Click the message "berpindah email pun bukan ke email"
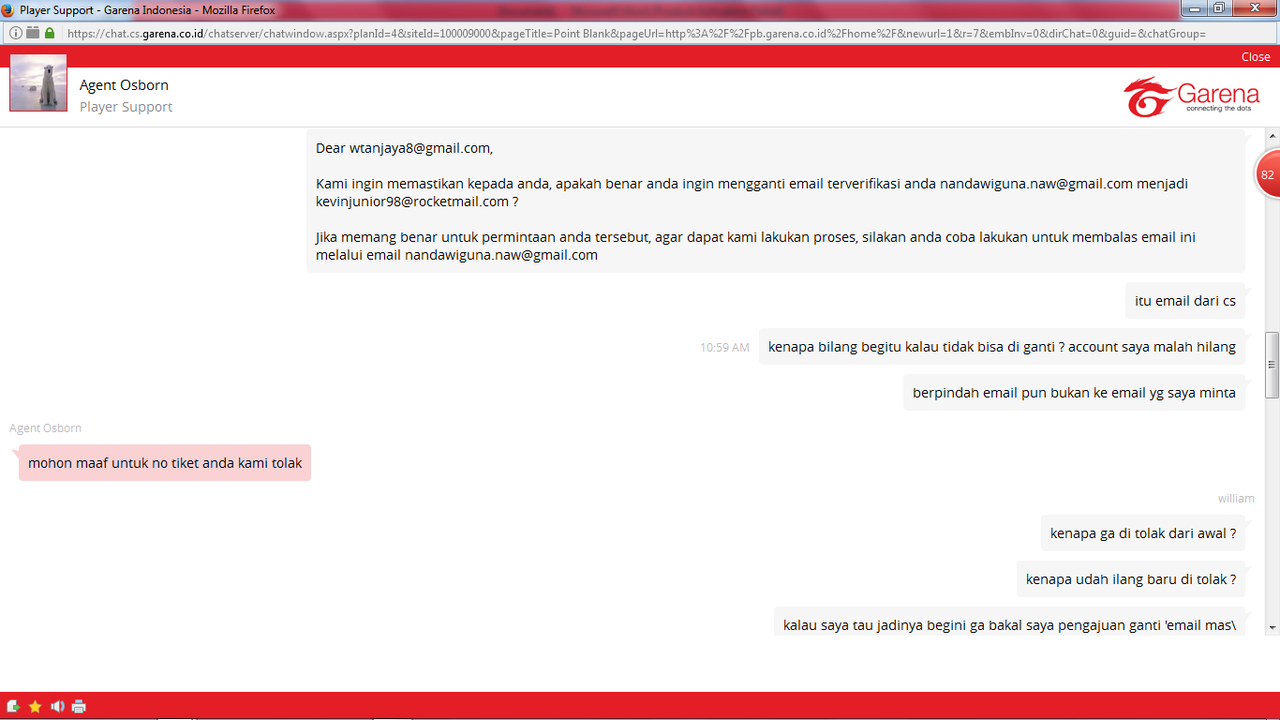Screen dimensions: 1280x720 (1074, 393)
